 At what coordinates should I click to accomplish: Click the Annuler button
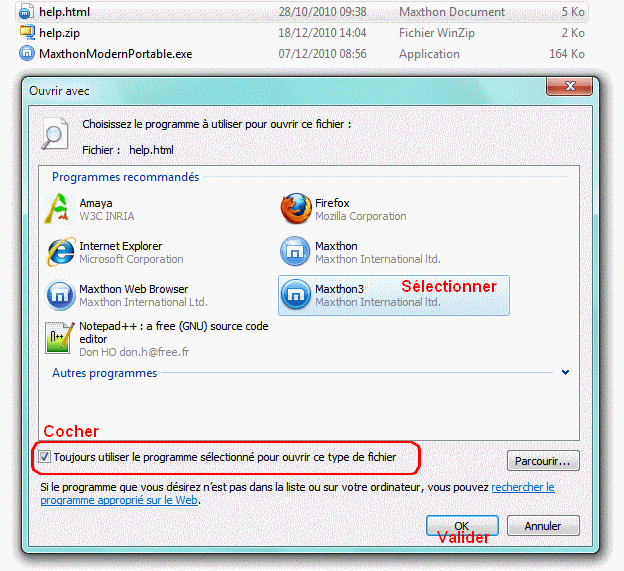pos(543,526)
